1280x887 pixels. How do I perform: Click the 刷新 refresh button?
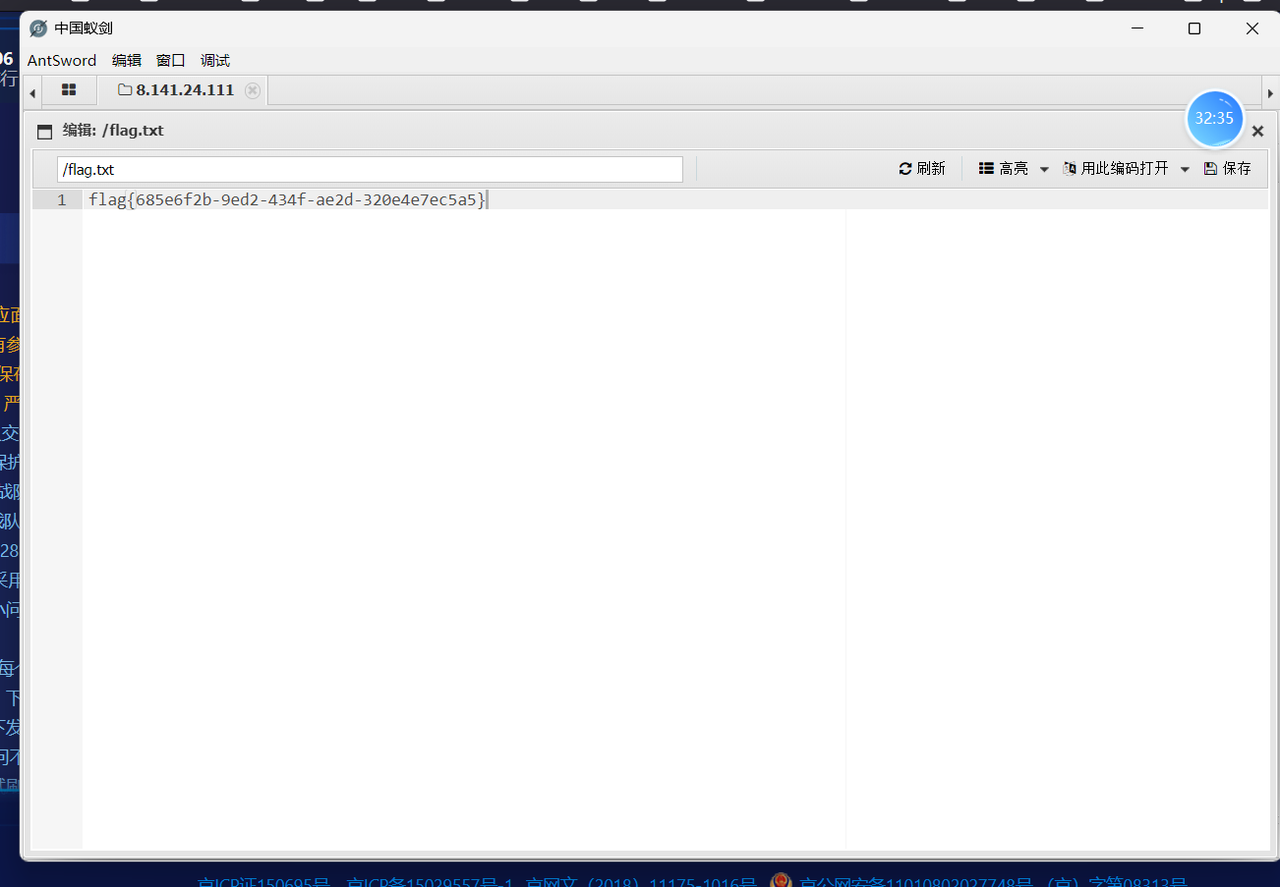click(x=922, y=168)
